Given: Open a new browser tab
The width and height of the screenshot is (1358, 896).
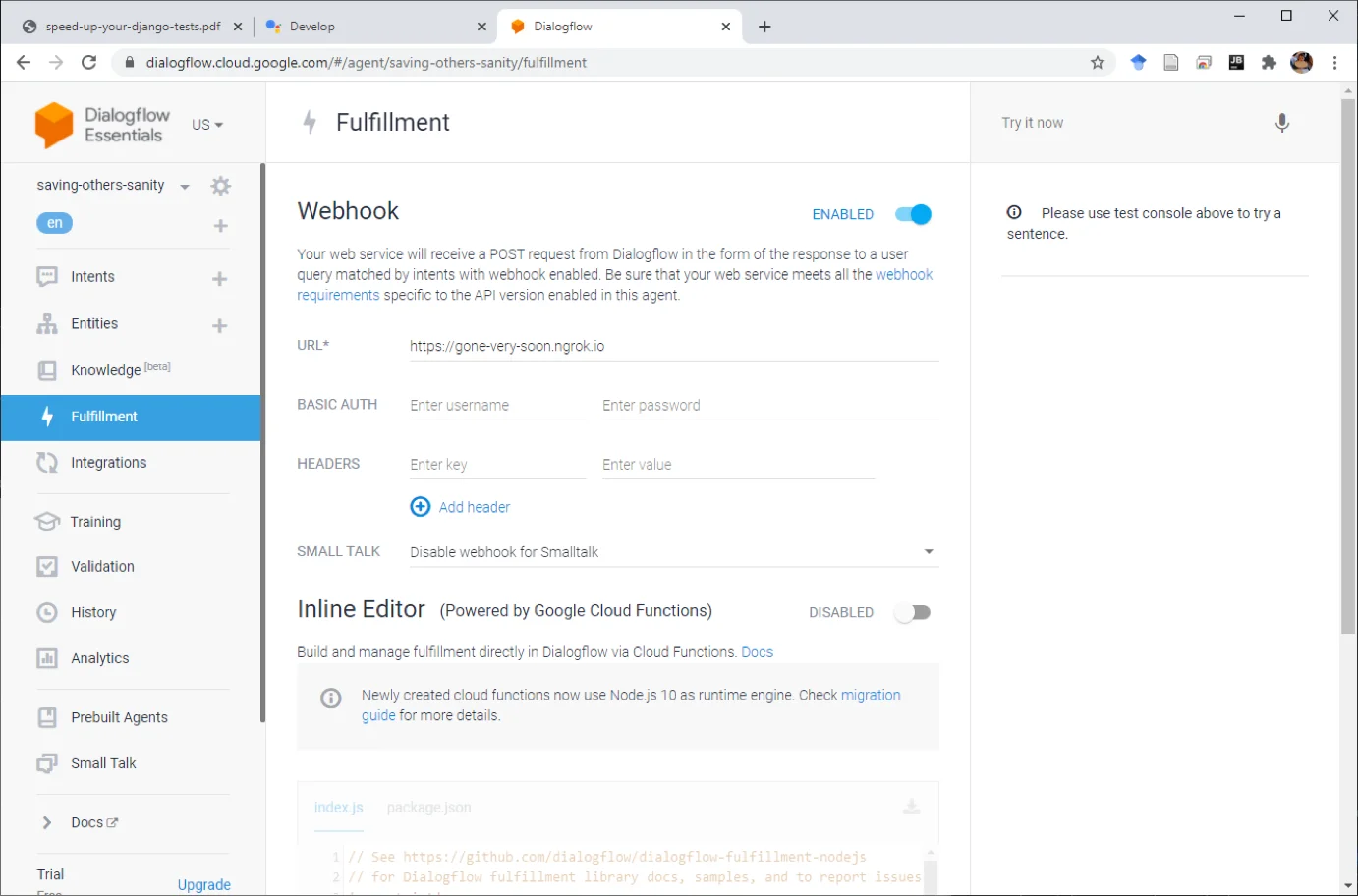Looking at the screenshot, I should click(764, 27).
